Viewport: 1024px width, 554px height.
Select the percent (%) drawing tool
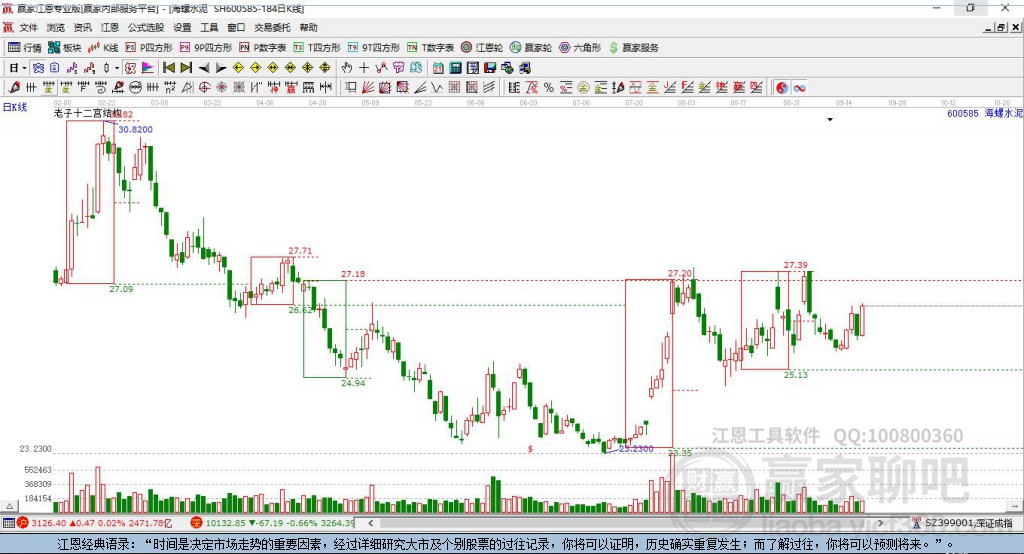[549, 88]
